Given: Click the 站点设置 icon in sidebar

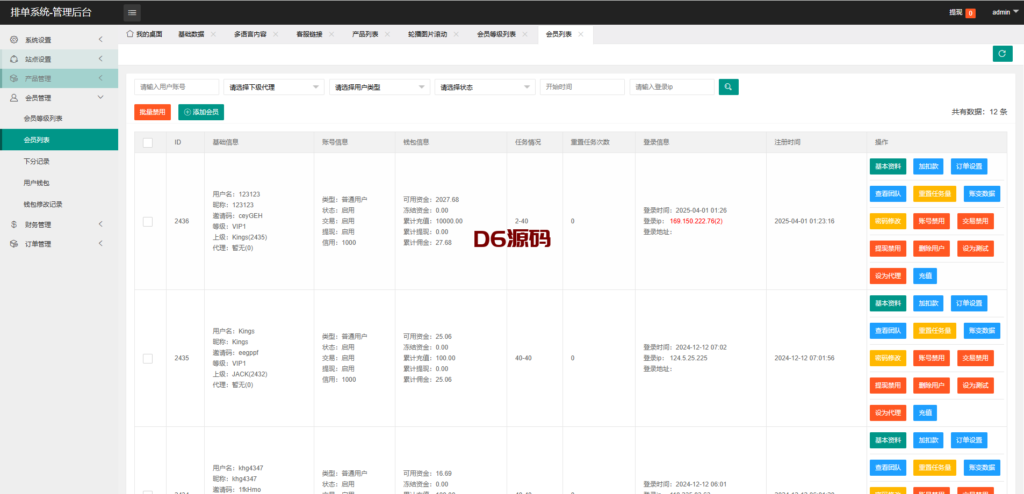Looking at the screenshot, I should (x=14, y=59).
